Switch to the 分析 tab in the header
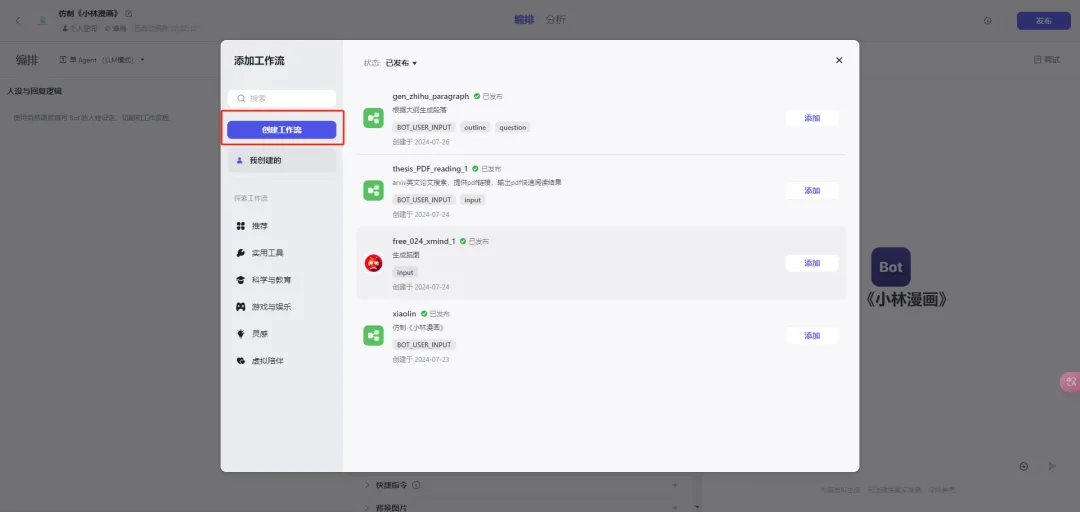This screenshot has width=1080, height=512. tap(555, 20)
